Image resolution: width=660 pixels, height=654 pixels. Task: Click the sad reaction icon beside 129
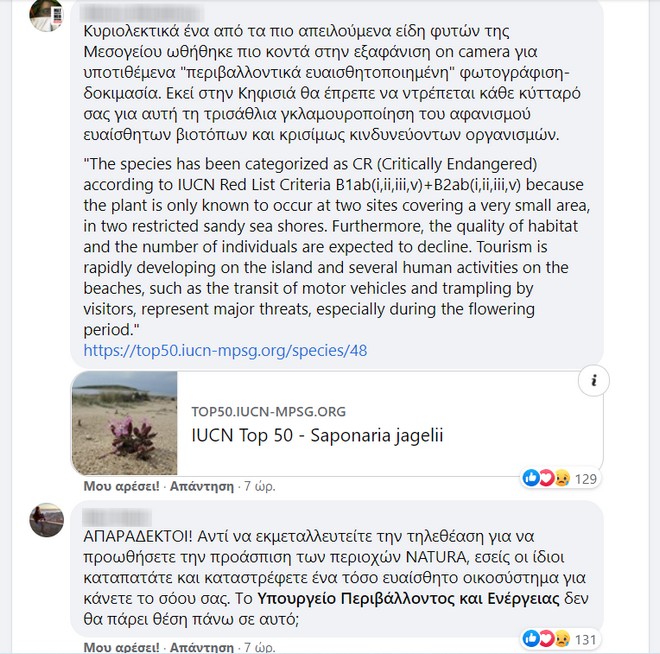click(562, 478)
